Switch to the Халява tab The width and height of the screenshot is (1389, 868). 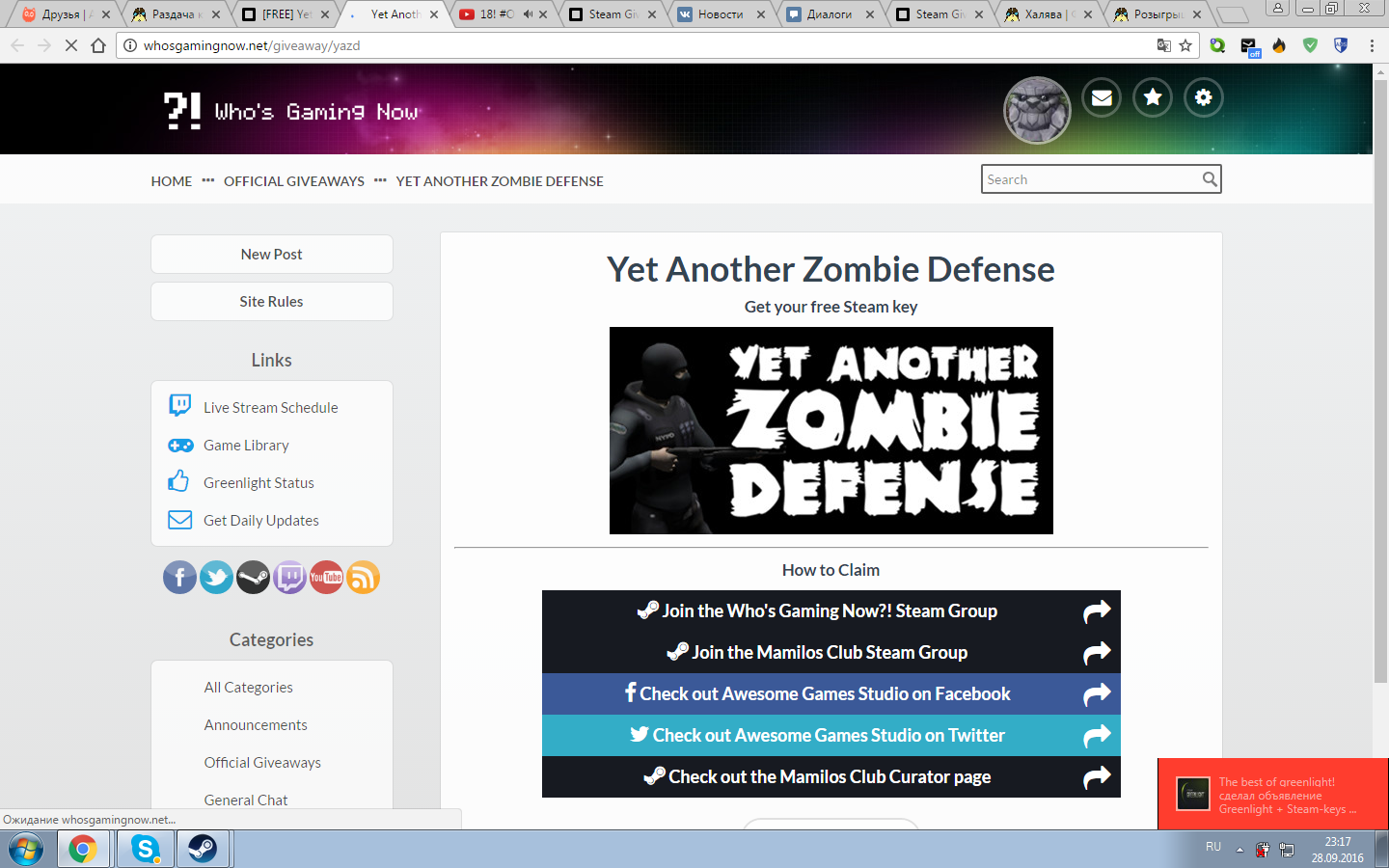click(1047, 14)
